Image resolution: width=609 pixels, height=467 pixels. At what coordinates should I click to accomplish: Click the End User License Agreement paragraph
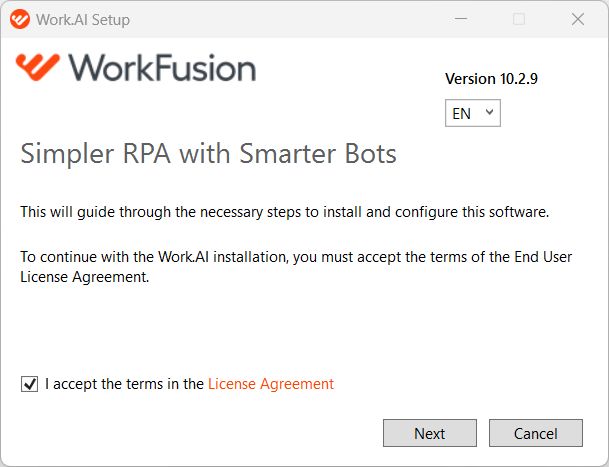point(296,267)
